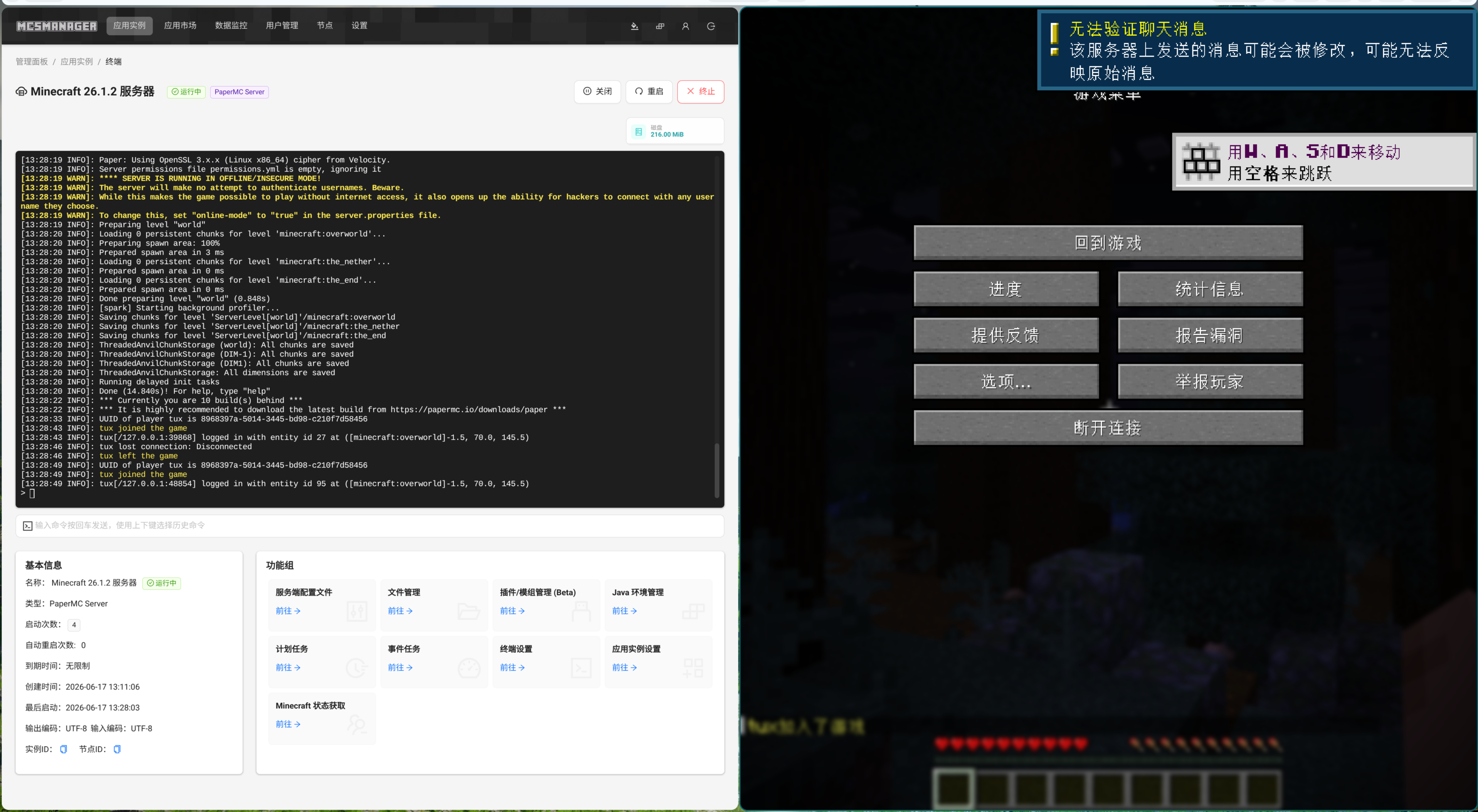Image resolution: width=1478 pixels, height=812 pixels.
Task: Click the gauge icon on 事件任务 card
Action: 469,668
